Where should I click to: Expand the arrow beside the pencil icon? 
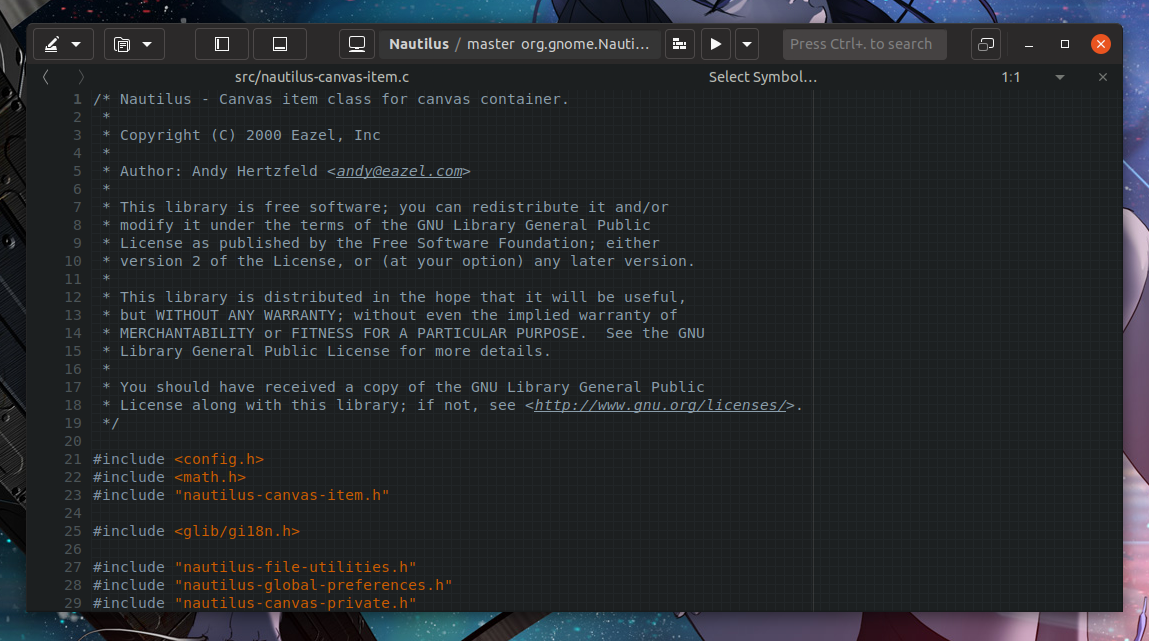pos(76,45)
